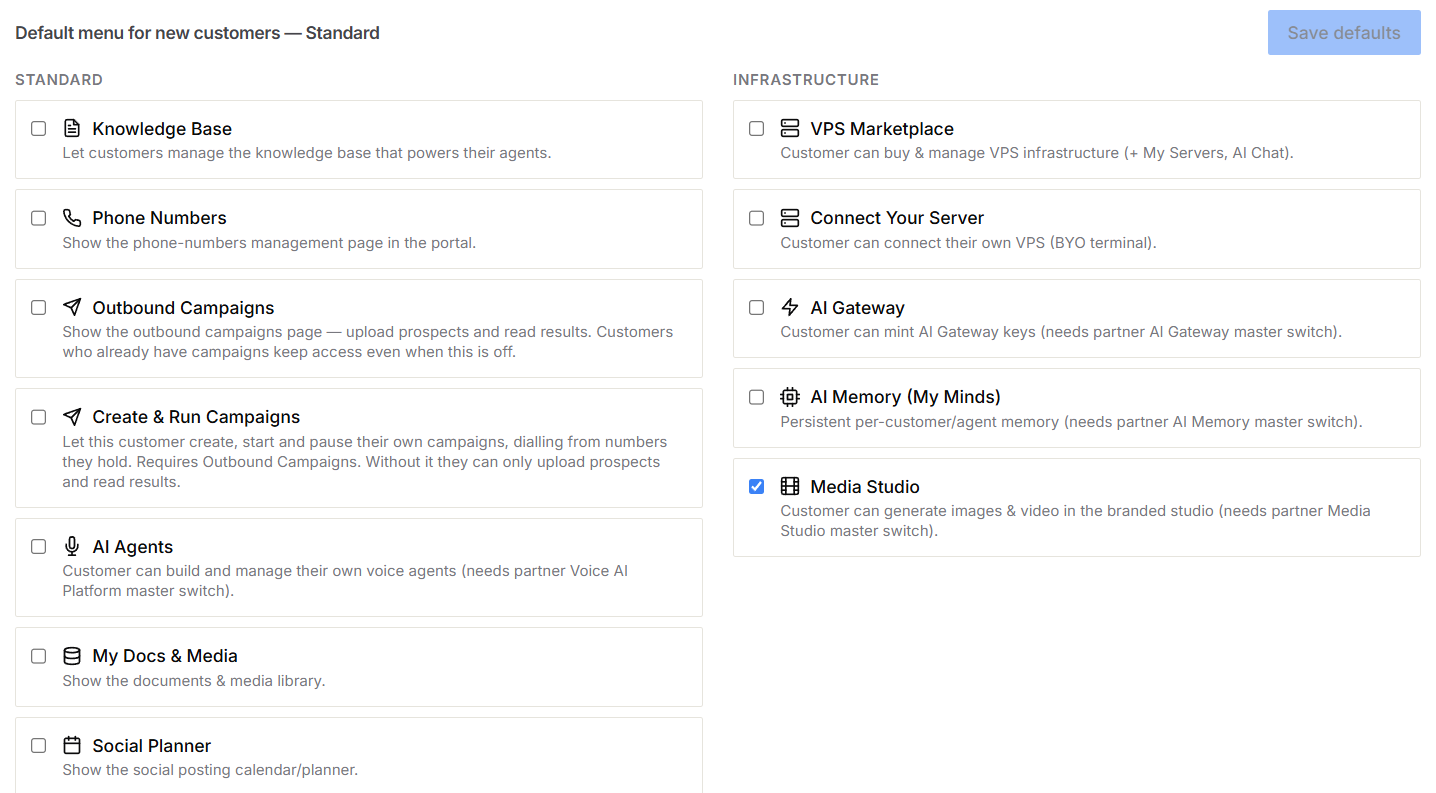The image size is (1436, 793).
Task: Check the Outbound Campaigns checkbox
Action: pos(38,307)
